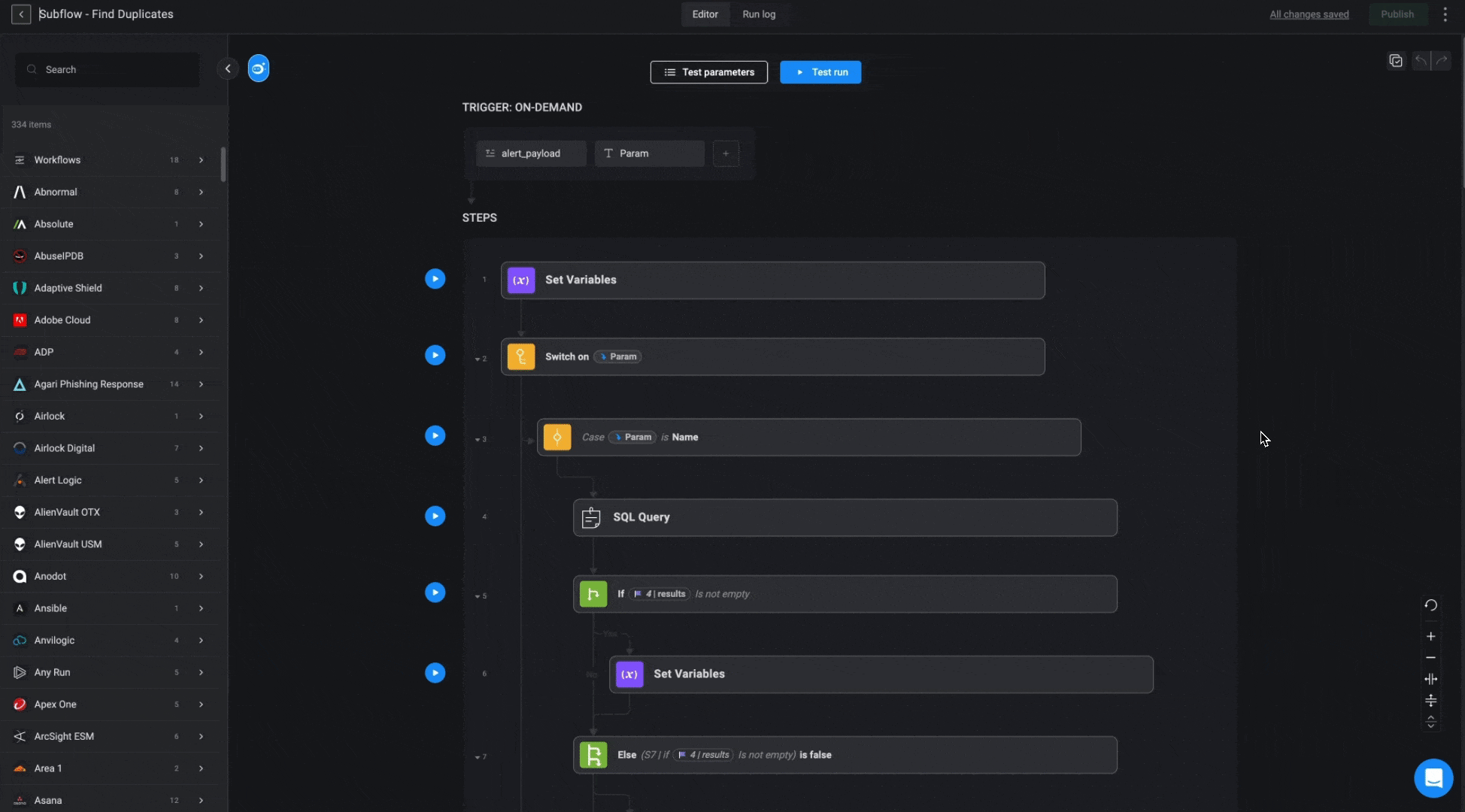Switch to the Run log tab
Screen dimensions: 1465x812
pyautogui.click(x=758, y=14)
